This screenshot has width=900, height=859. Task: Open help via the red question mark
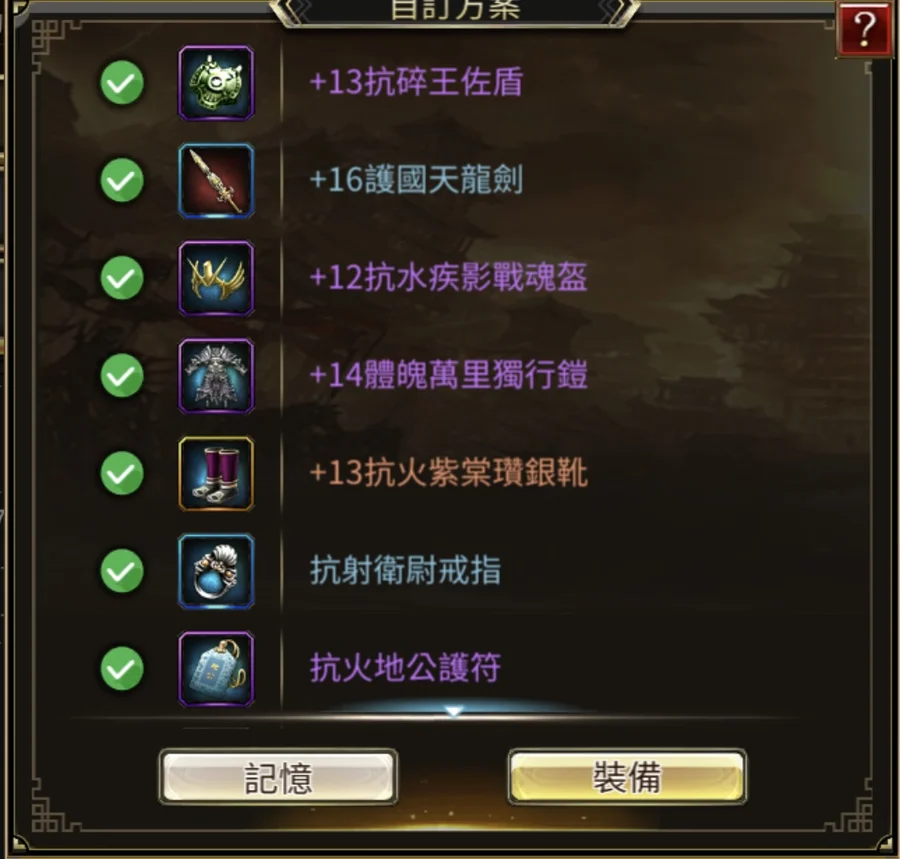tap(864, 29)
